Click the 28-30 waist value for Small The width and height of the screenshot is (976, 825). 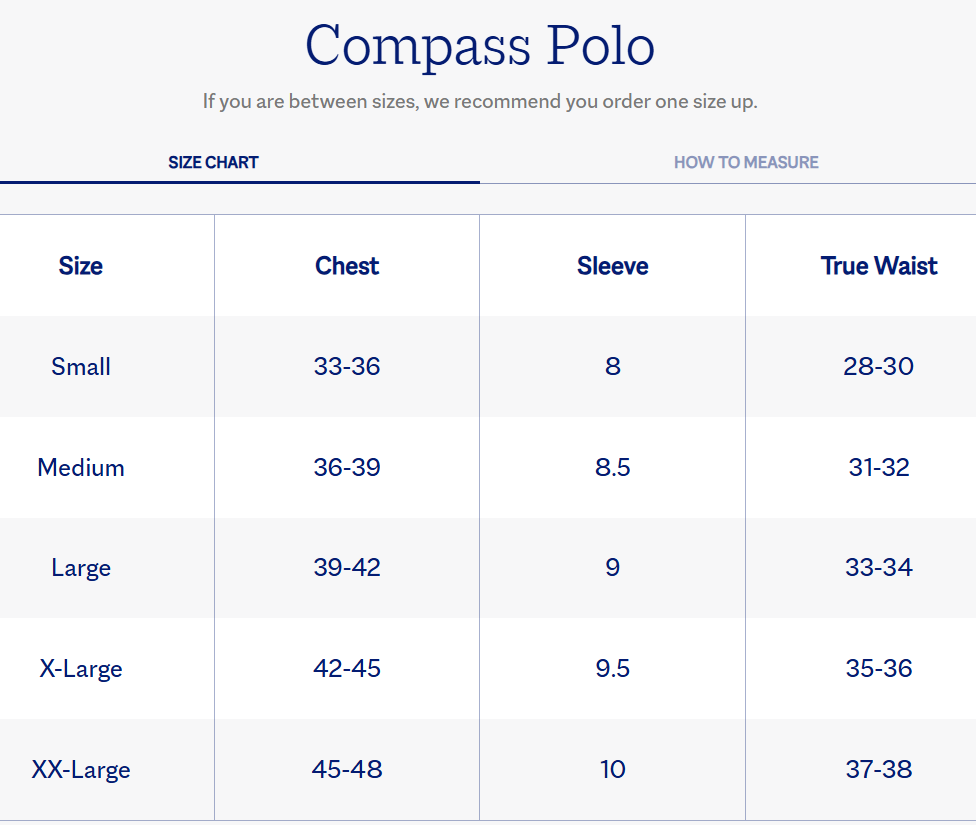pos(879,366)
